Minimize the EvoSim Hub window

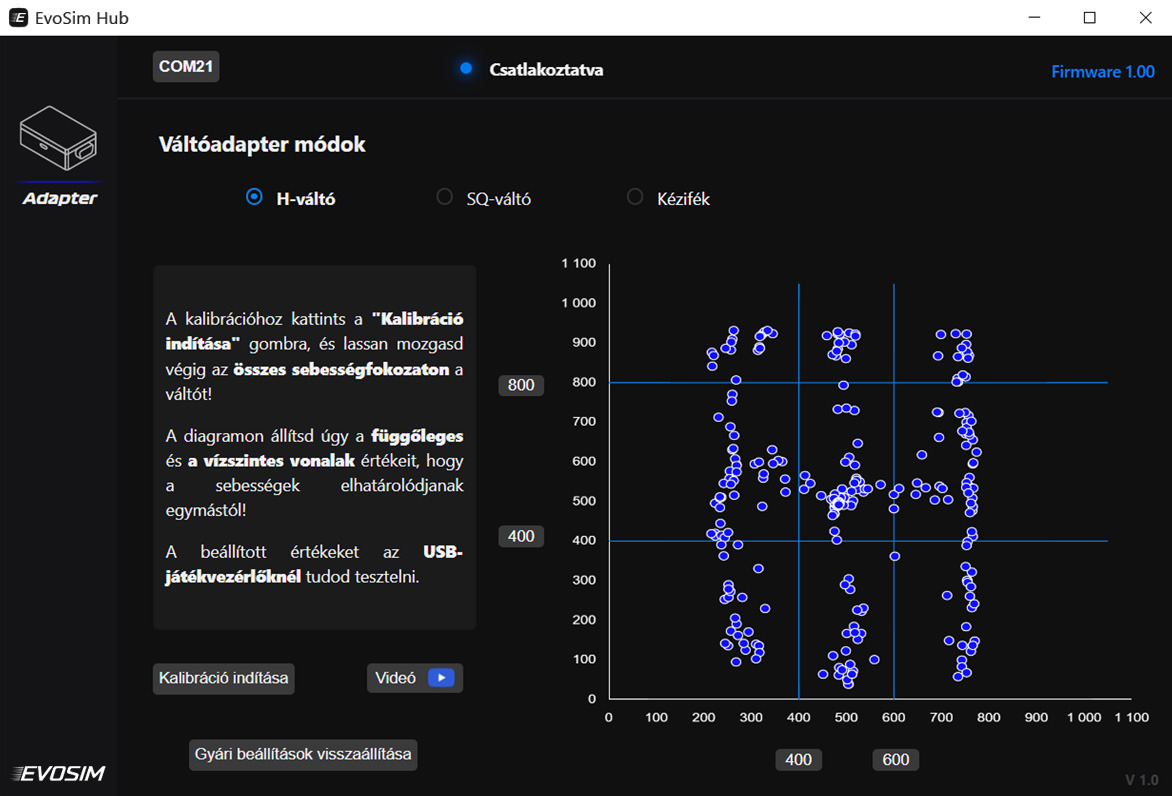(1034, 17)
